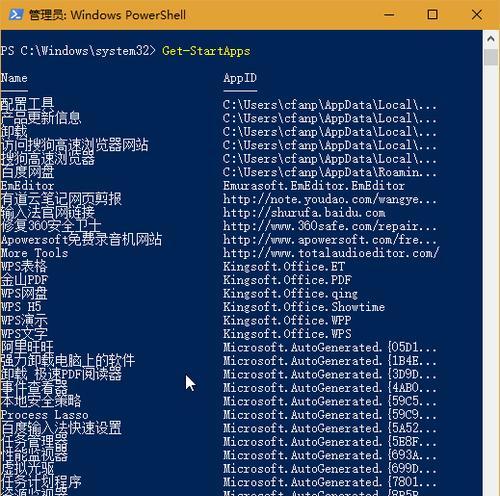Viewport: 500px width, 496px height.
Task: Click the 产品更新信息 name entry
Action: pos(41,118)
